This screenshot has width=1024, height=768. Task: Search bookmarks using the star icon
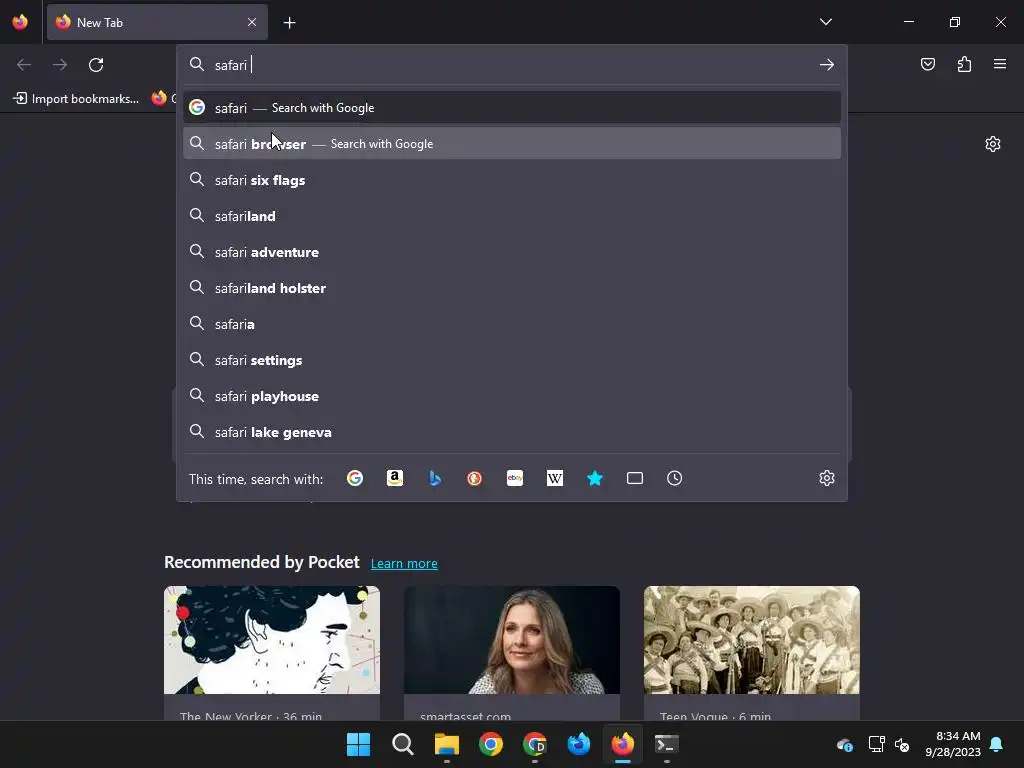click(x=595, y=479)
